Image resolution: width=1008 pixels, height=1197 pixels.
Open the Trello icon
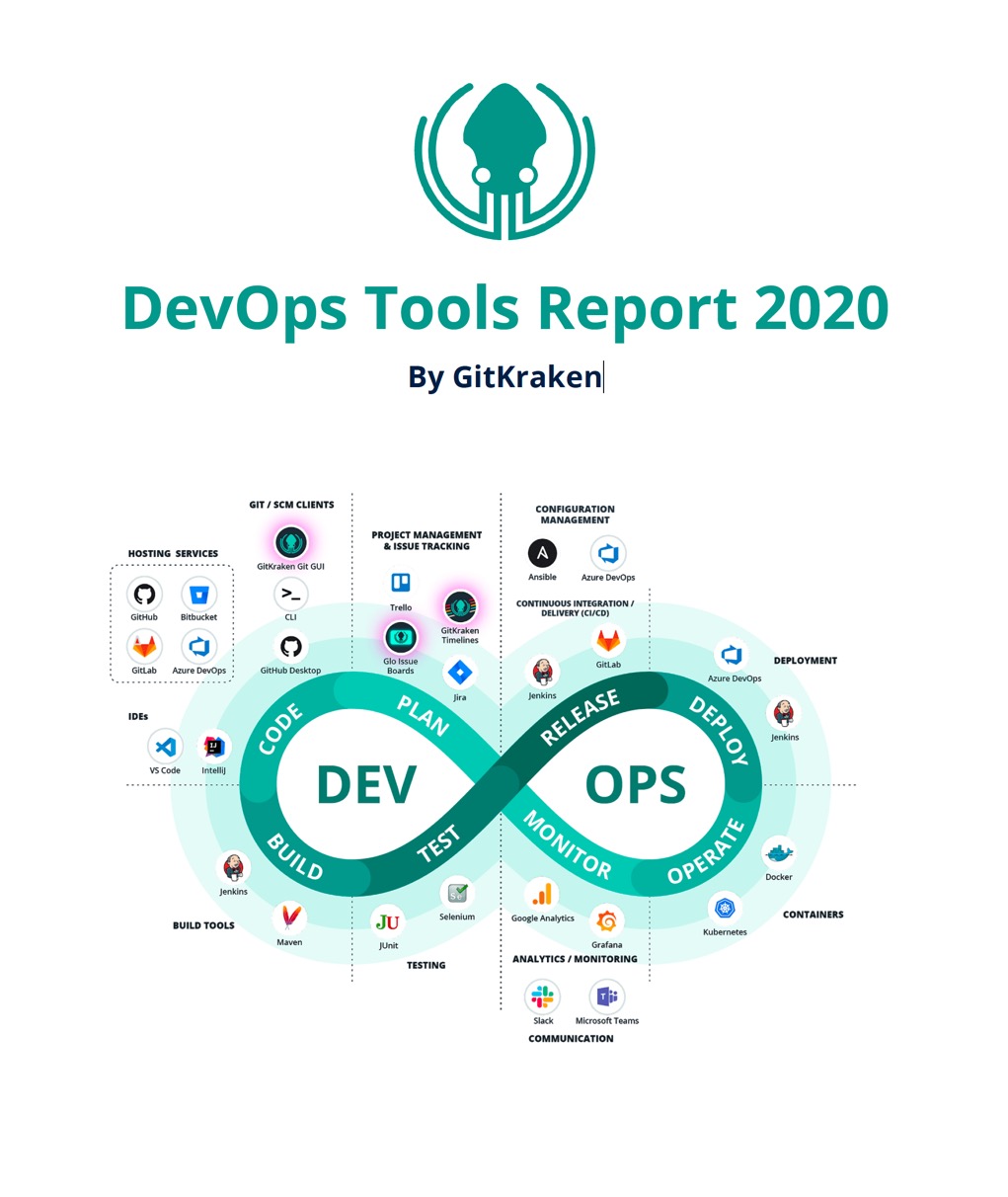401,583
